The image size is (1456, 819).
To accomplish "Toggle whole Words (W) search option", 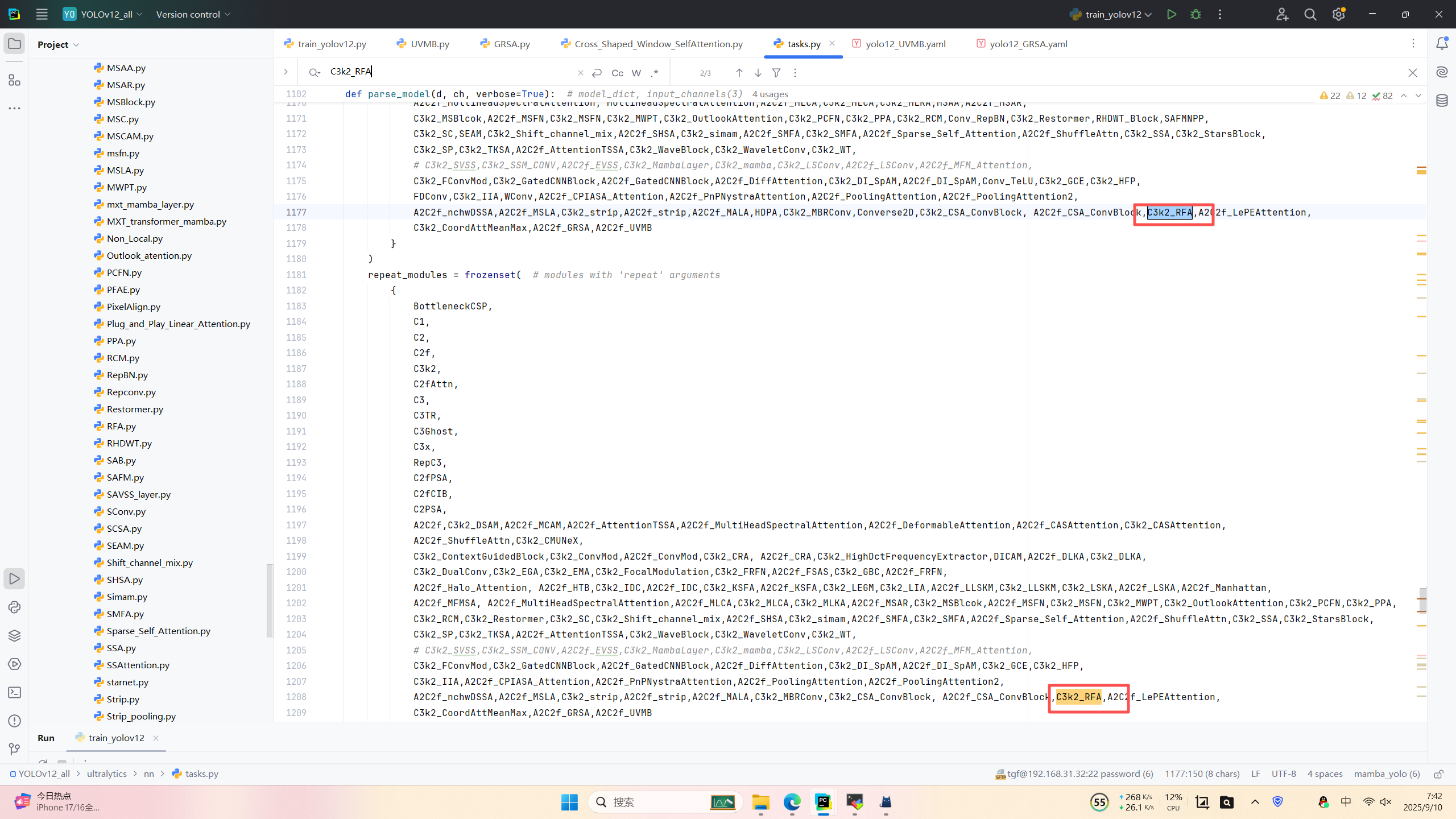I will [x=636, y=73].
